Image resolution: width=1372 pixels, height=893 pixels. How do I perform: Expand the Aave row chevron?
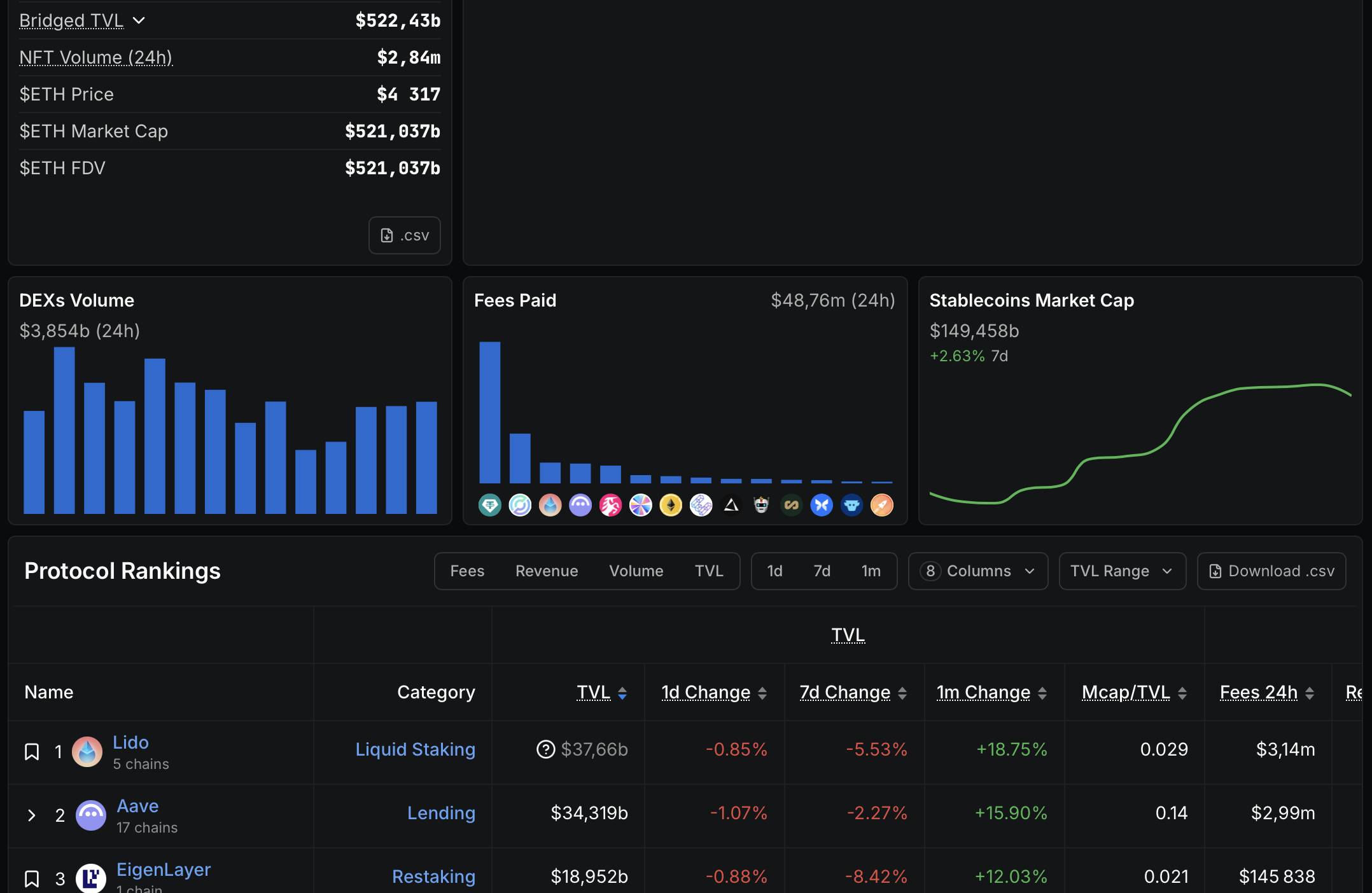coord(32,815)
